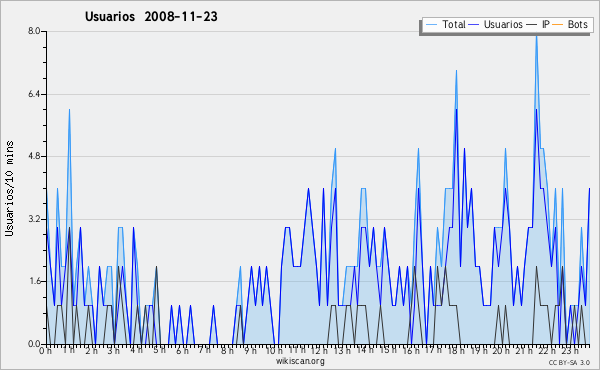Click the dark IP legend line
Image resolution: width=600 pixels, height=370 pixels.
click(x=532, y=25)
